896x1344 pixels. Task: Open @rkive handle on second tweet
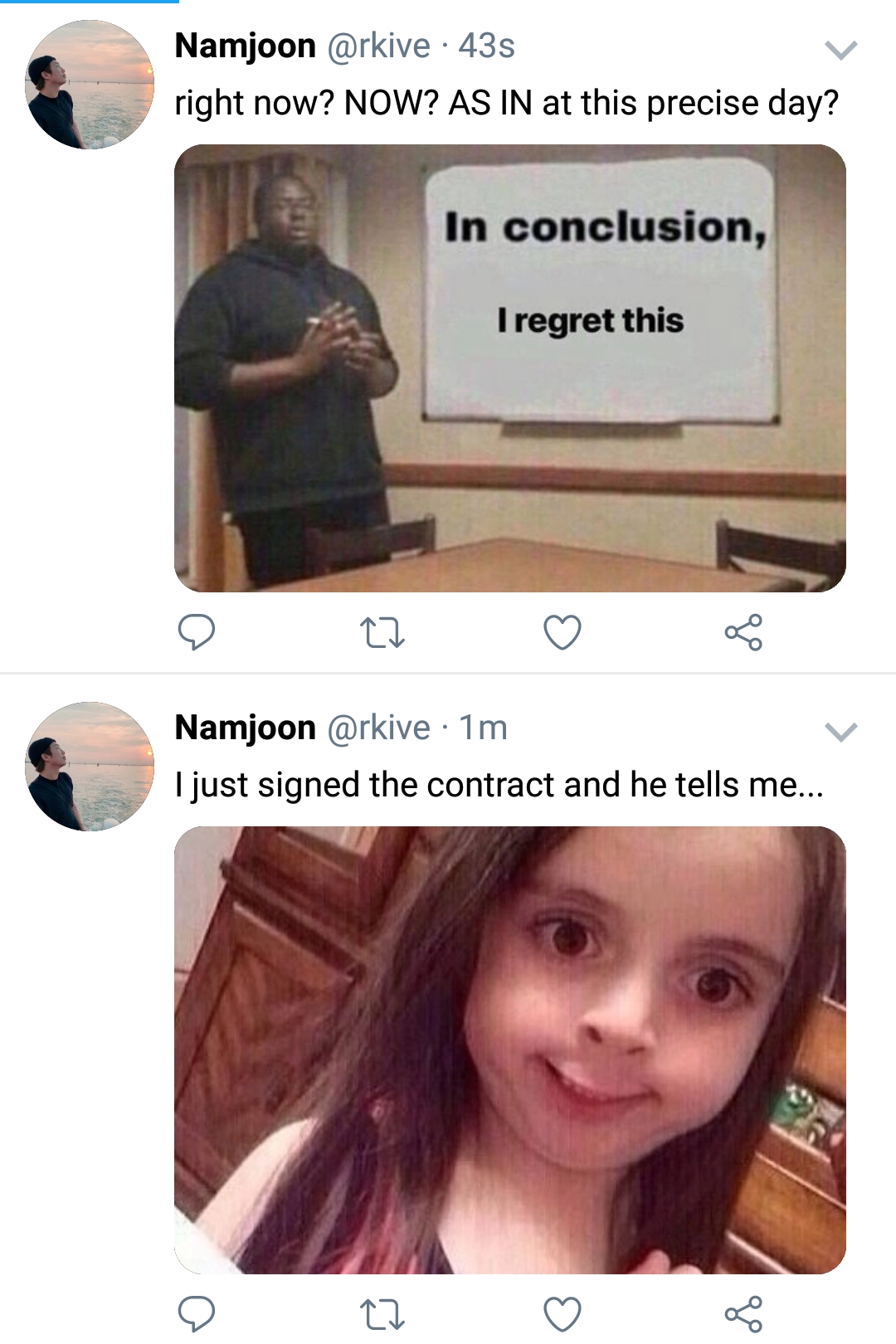[x=379, y=728]
